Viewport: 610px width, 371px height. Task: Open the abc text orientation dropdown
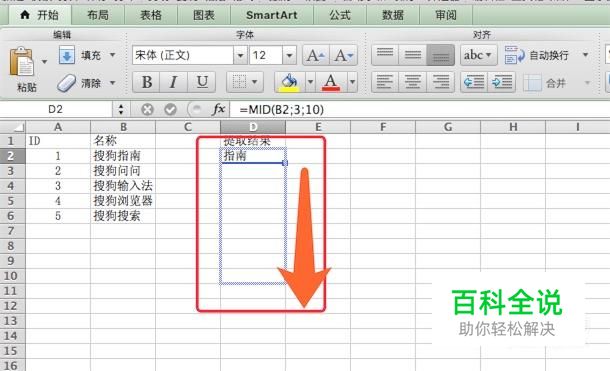(x=479, y=55)
